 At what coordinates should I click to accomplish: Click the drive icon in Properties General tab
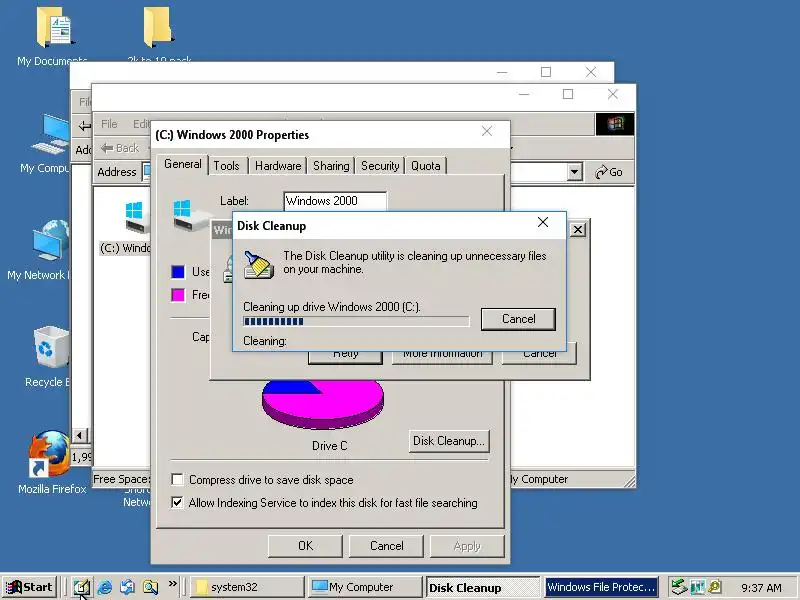(x=190, y=216)
